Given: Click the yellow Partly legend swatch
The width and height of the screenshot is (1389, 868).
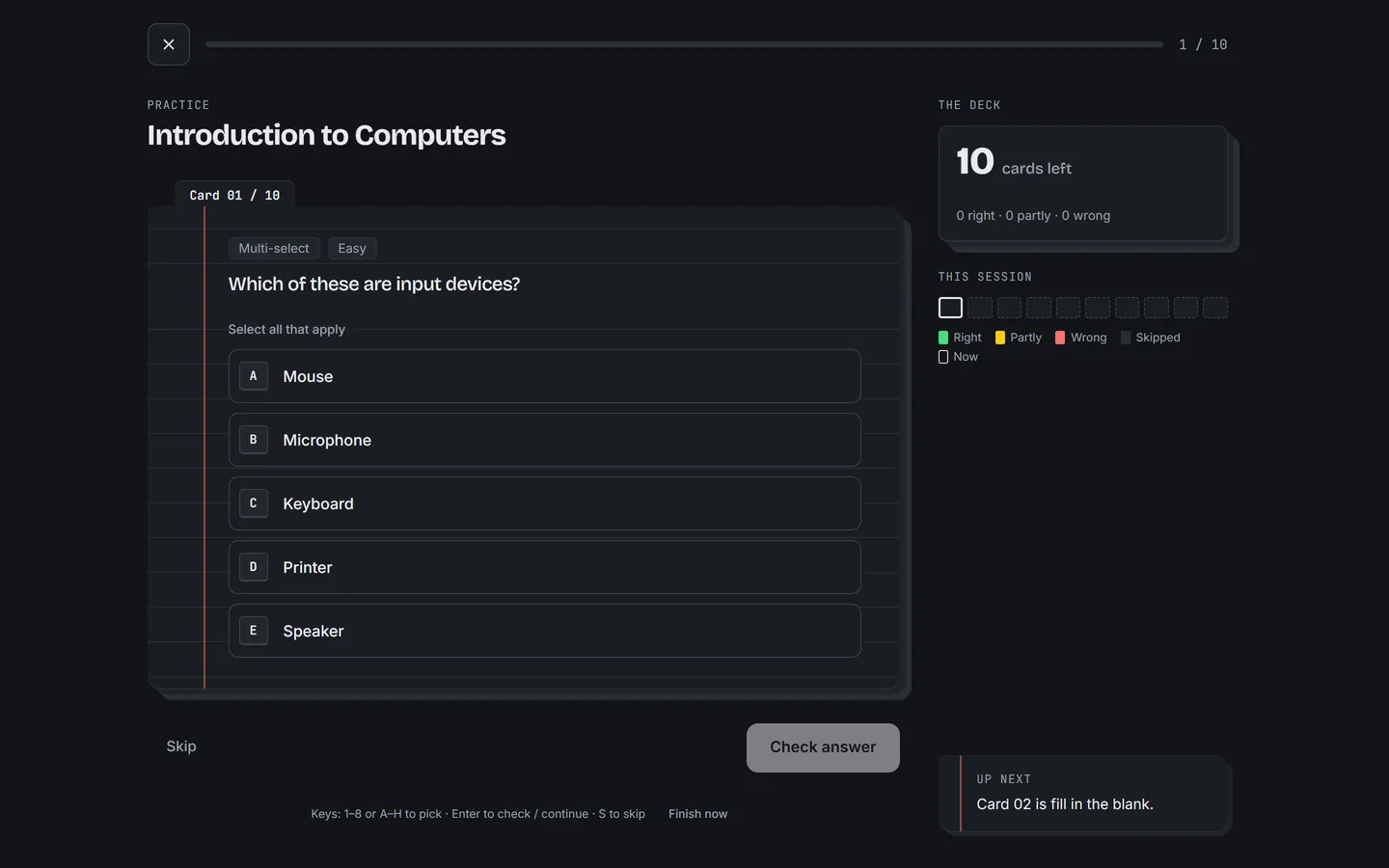Looking at the screenshot, I should (1000, 338).
